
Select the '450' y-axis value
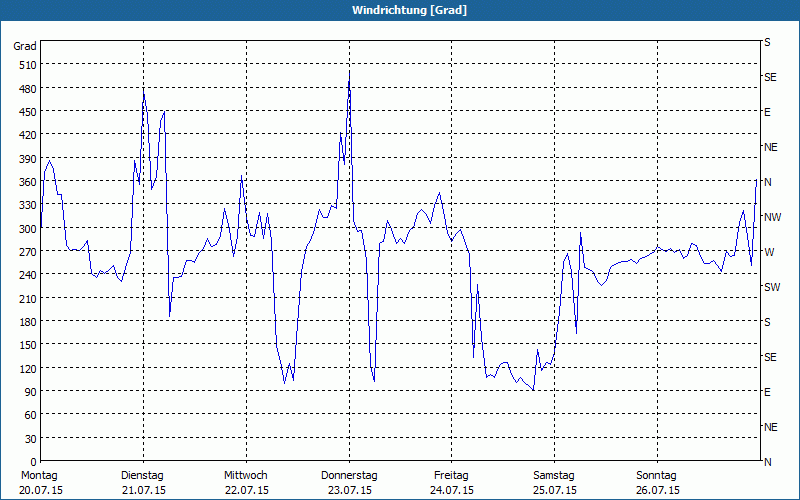pyautogui.click(x=28, y=112)
